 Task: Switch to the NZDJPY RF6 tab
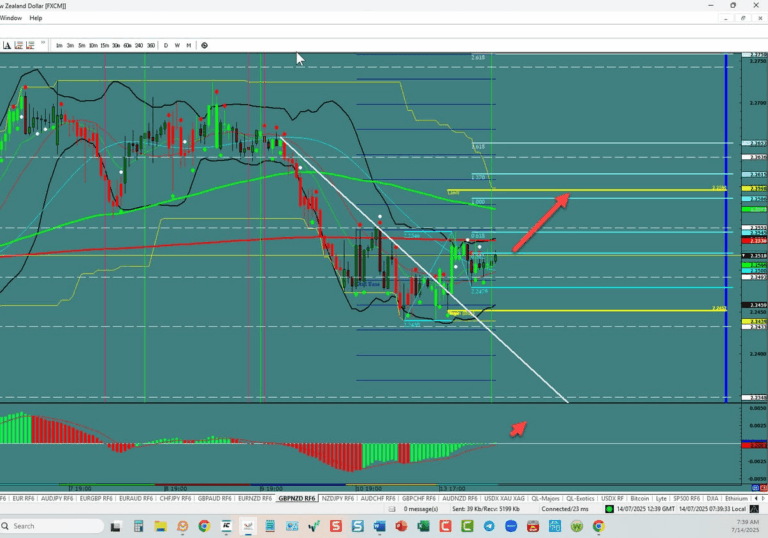coord(338,498)
